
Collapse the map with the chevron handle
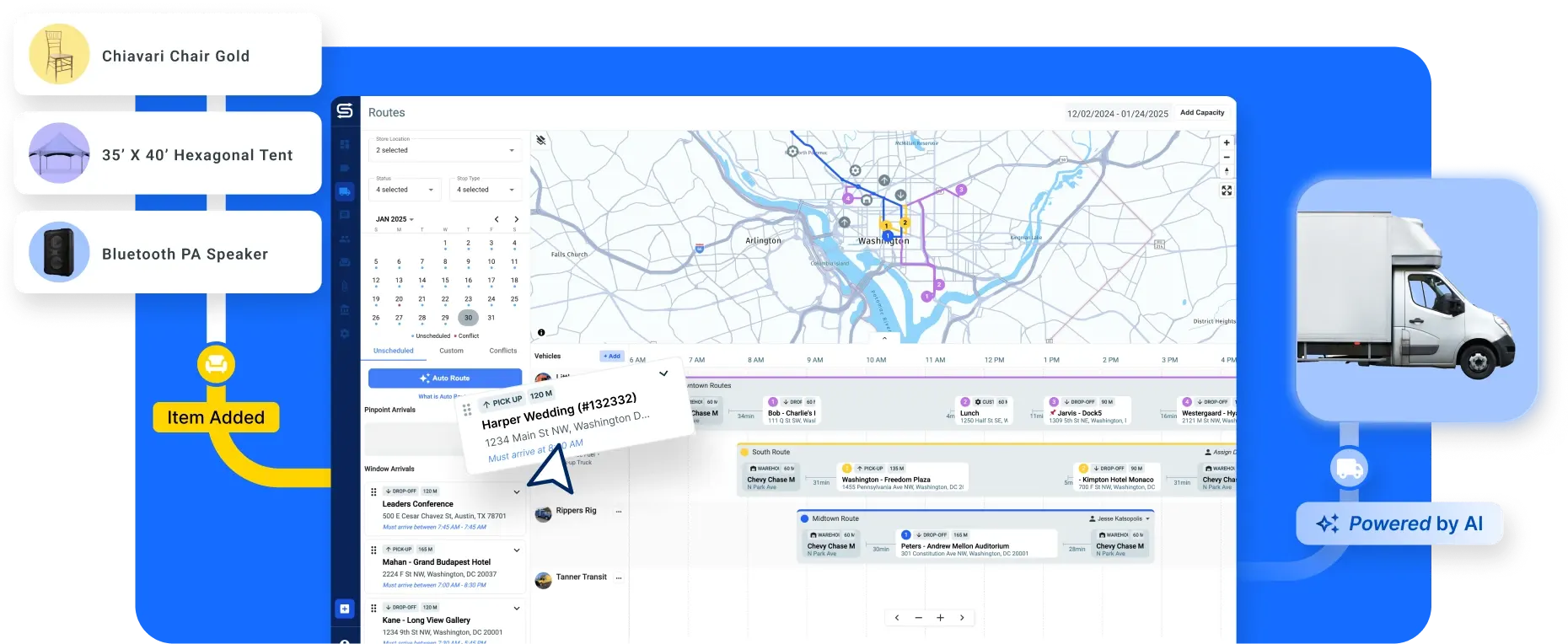pyautogui.click(x=884, y=338)
